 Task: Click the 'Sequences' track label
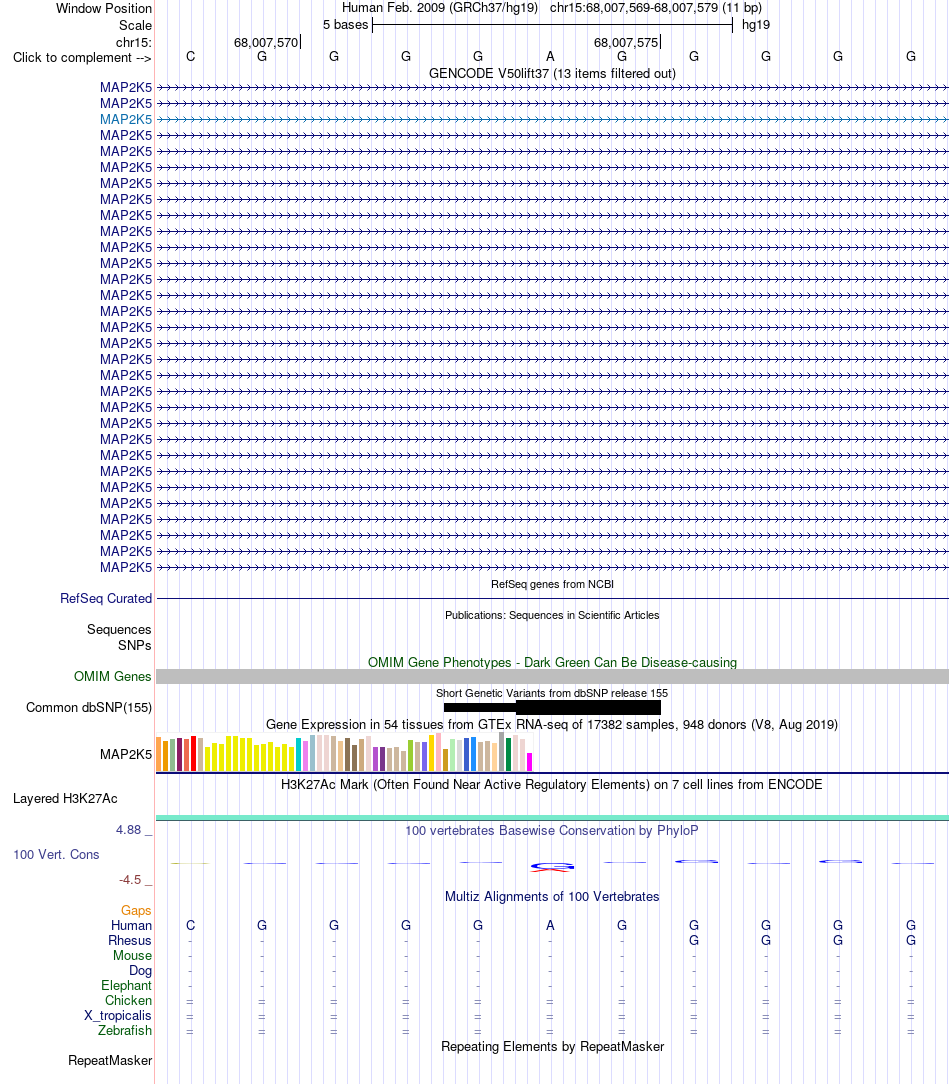(x=119, y=630)
